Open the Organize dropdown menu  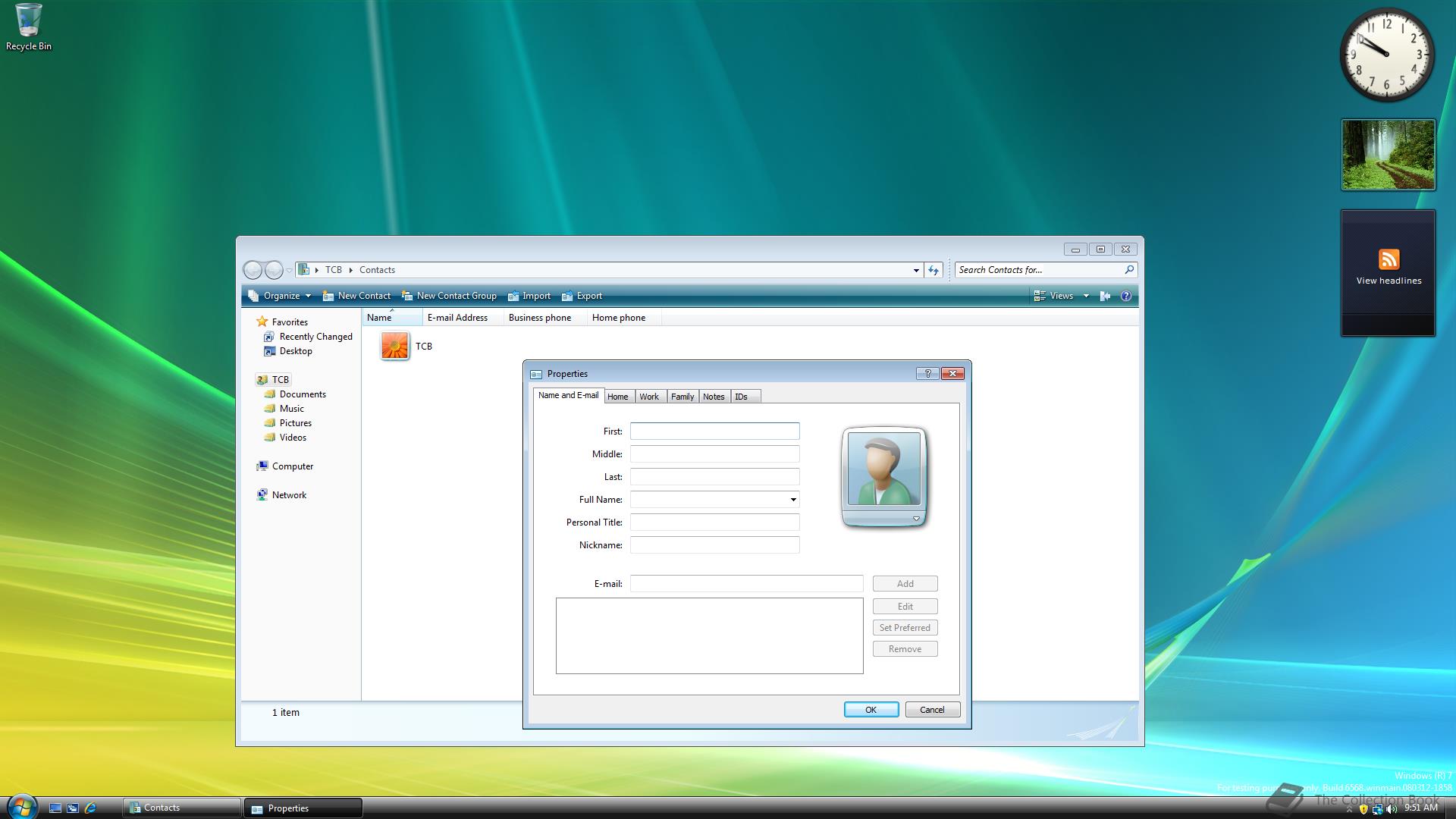pos(280,296)
